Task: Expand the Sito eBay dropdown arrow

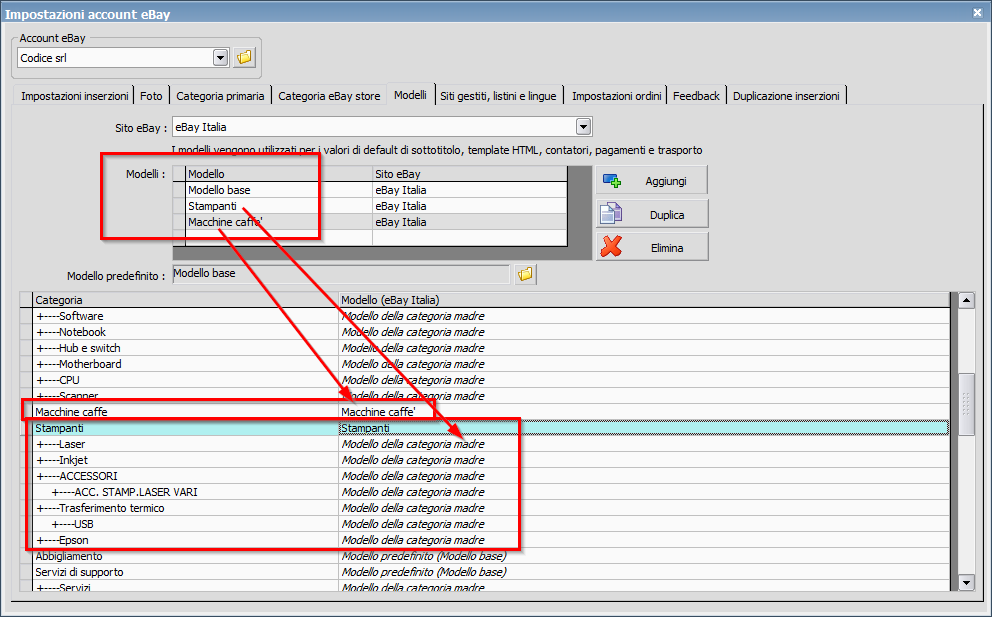Action: tap(583, 127)
